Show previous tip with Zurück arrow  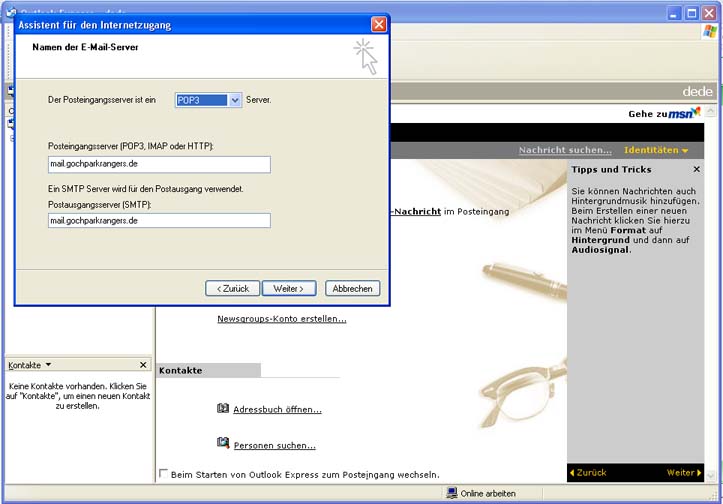tap(588, 472)
